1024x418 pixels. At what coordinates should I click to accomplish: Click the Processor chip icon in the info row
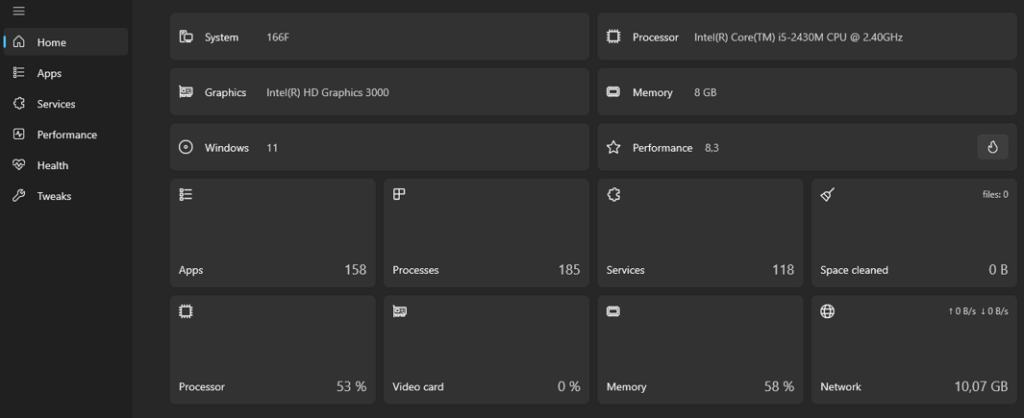[x=613, y=37]
